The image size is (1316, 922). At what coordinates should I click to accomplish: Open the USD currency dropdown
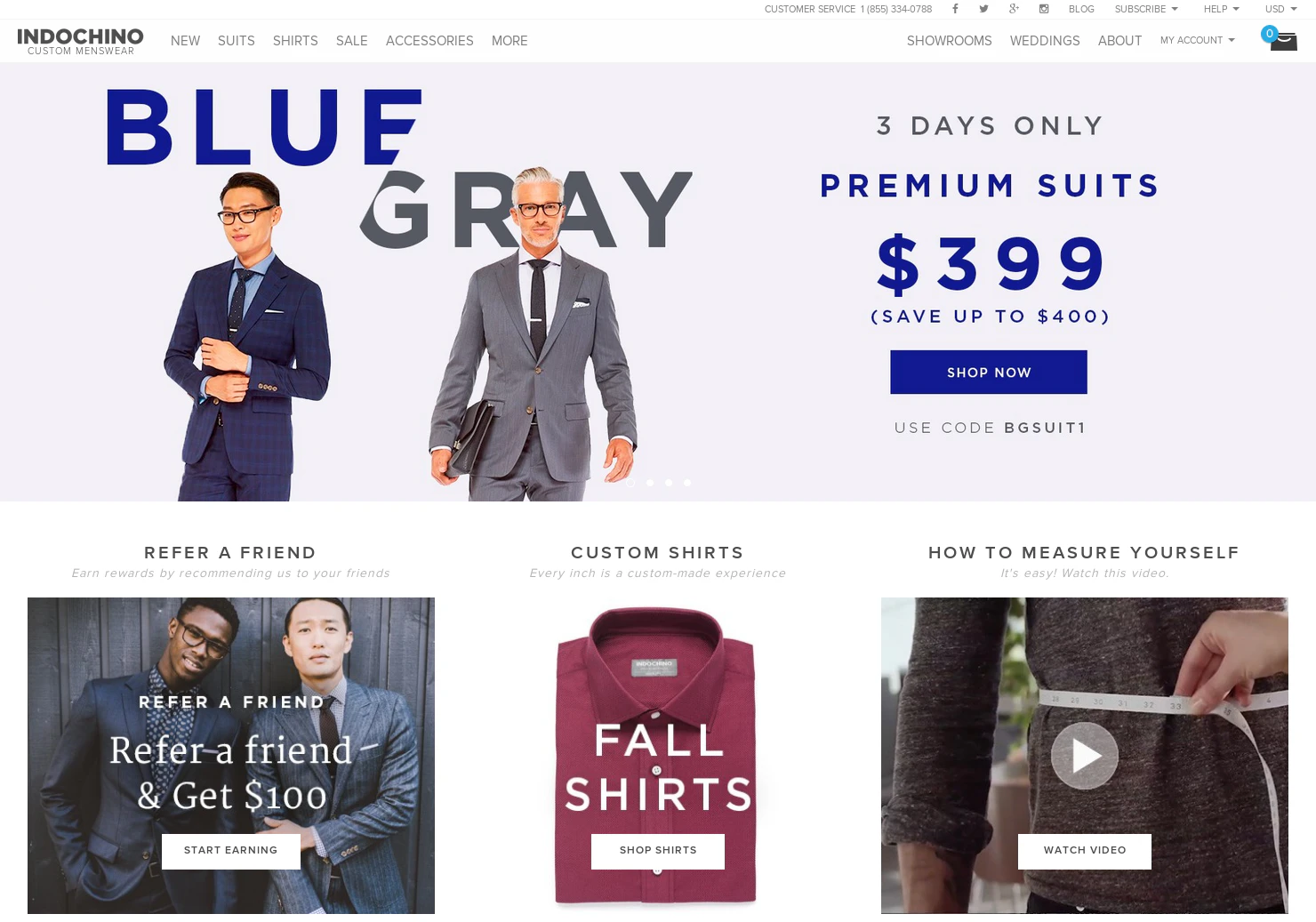click(x=1280, y=9)
